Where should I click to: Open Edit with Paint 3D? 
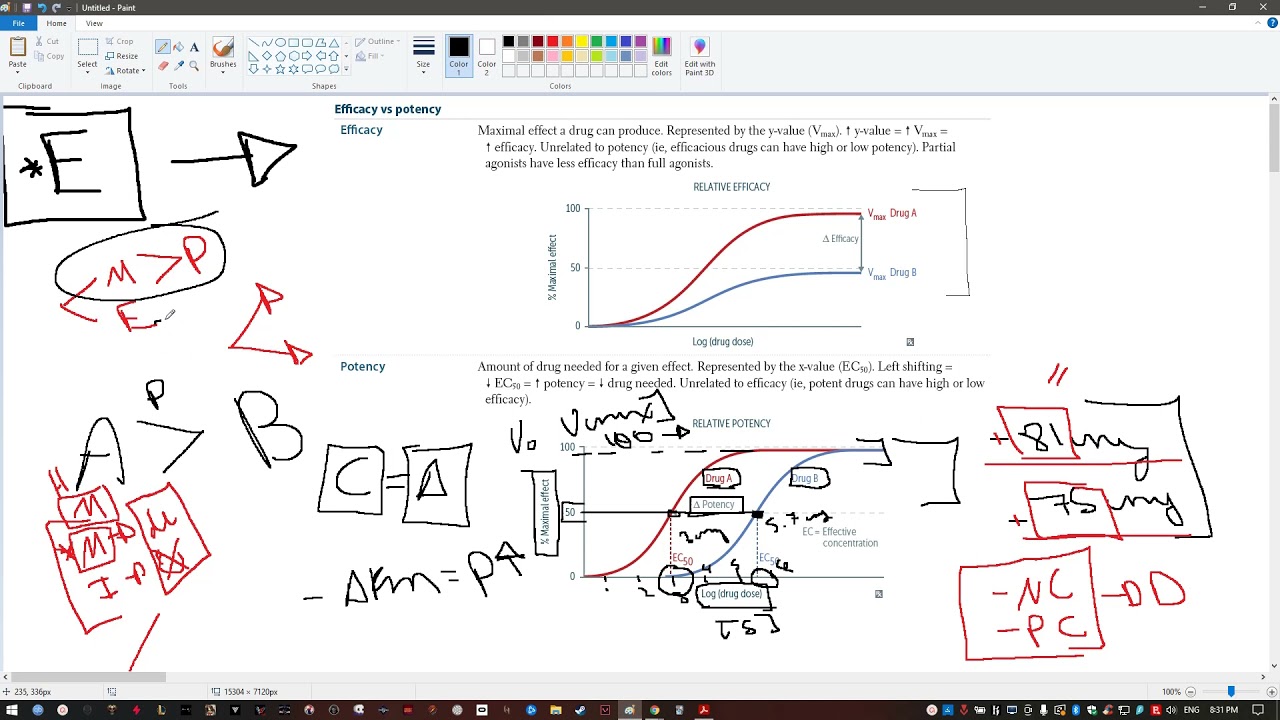699,56
